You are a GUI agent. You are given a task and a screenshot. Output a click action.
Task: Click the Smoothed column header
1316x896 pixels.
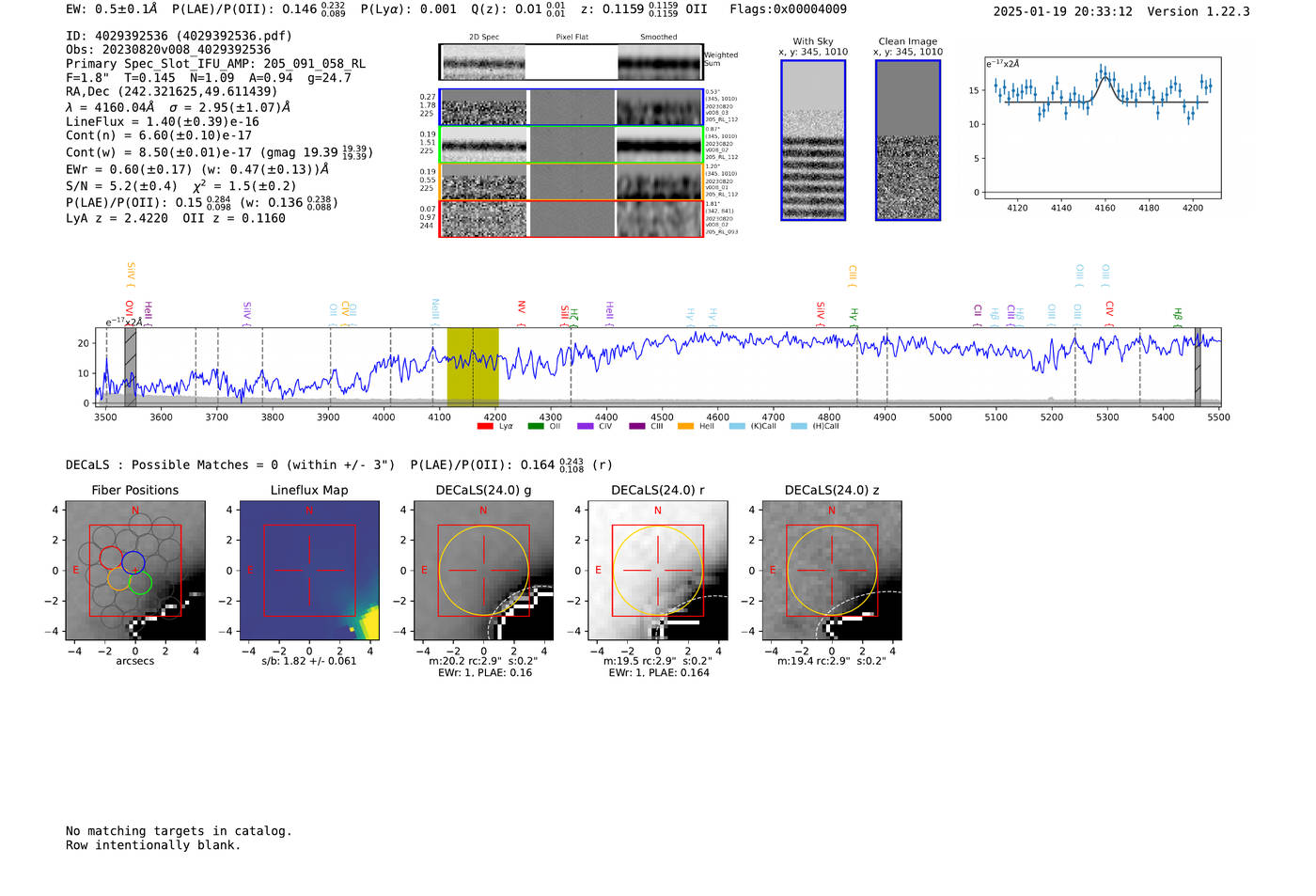pyautogui.click(x=658, y=38)
